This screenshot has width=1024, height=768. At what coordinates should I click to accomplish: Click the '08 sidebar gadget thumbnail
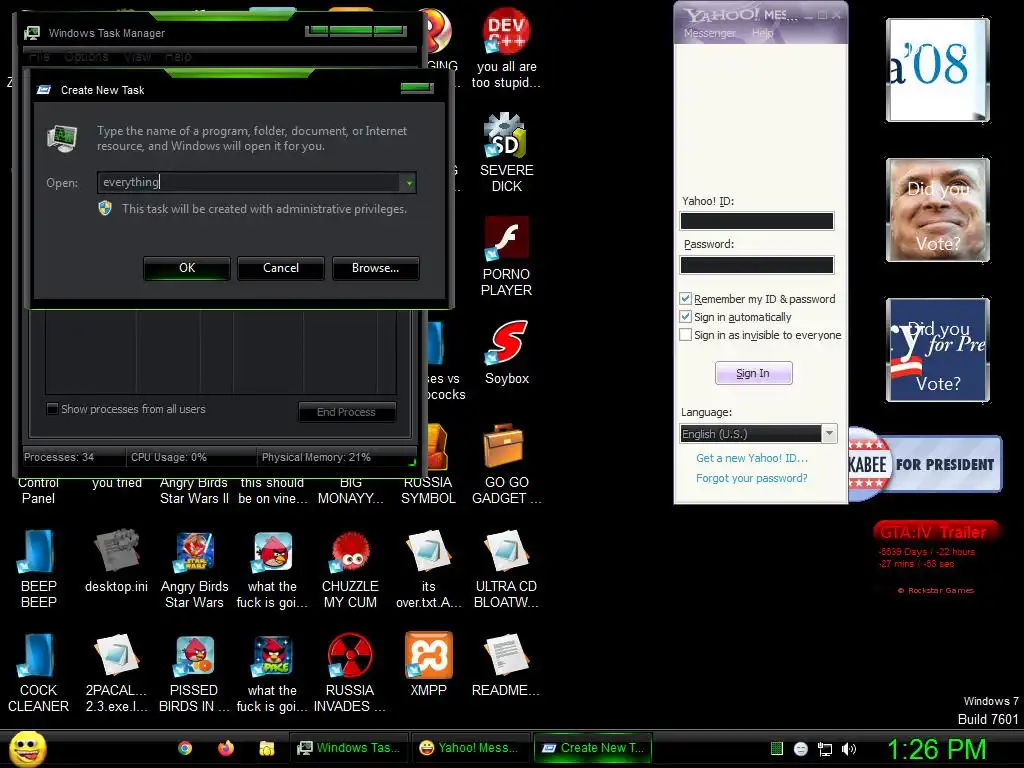click(x=938, y=70)
